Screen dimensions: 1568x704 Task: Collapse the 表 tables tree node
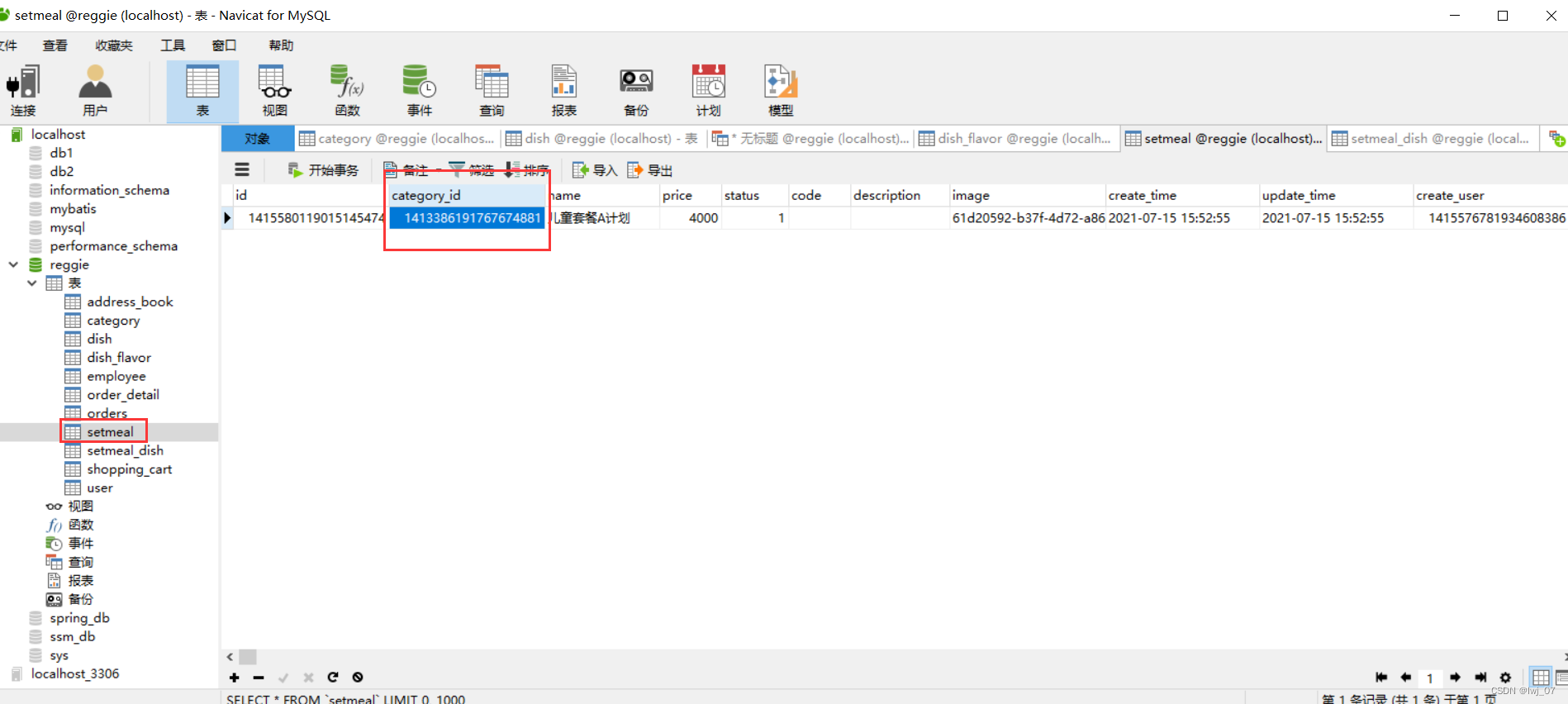point(32,283)
